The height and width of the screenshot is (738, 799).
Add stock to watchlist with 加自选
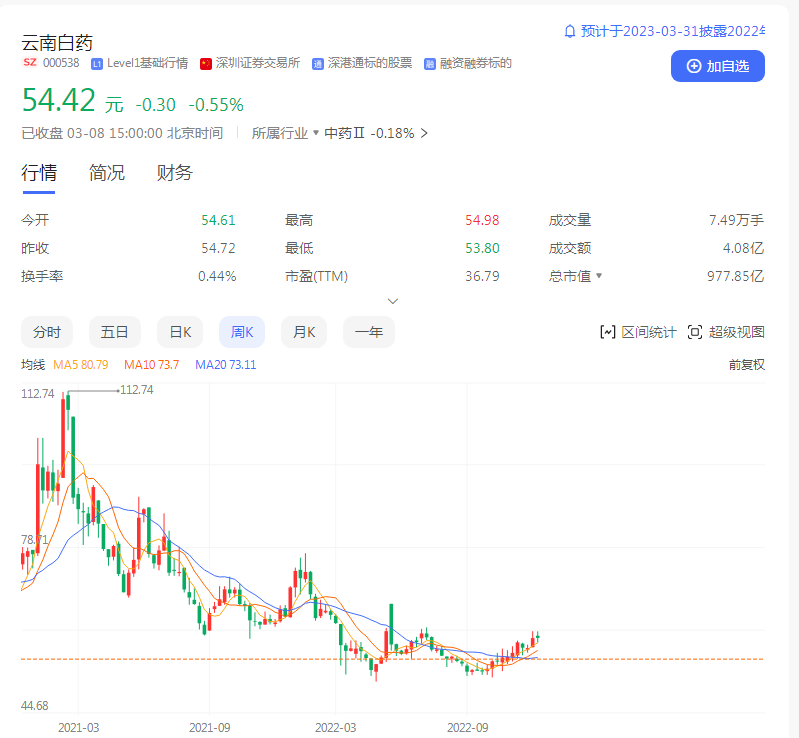point(717,66)
